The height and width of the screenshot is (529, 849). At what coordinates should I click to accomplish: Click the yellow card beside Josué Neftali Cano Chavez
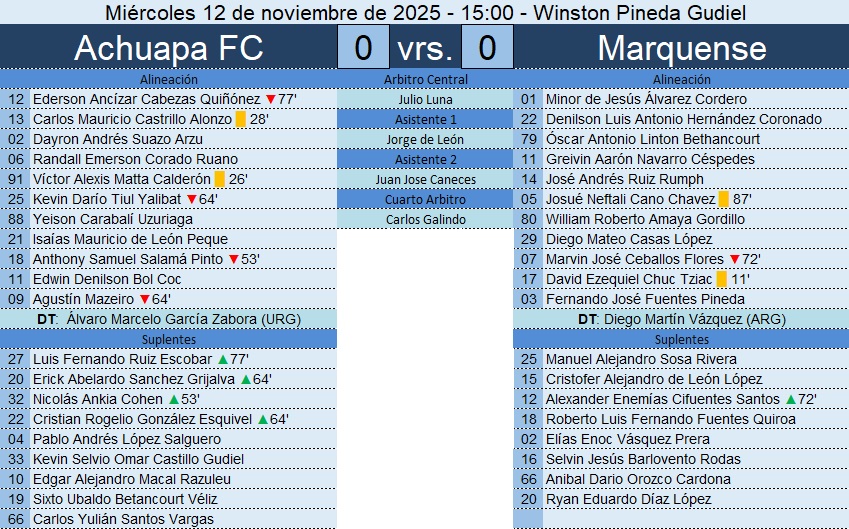click(x=723, y=199)
